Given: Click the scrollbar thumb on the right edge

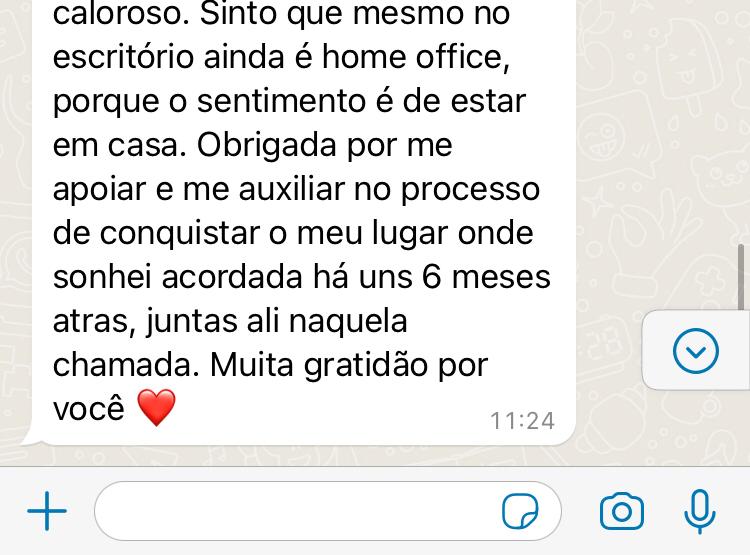Looking at the screenshot, I should pos(741,278).
